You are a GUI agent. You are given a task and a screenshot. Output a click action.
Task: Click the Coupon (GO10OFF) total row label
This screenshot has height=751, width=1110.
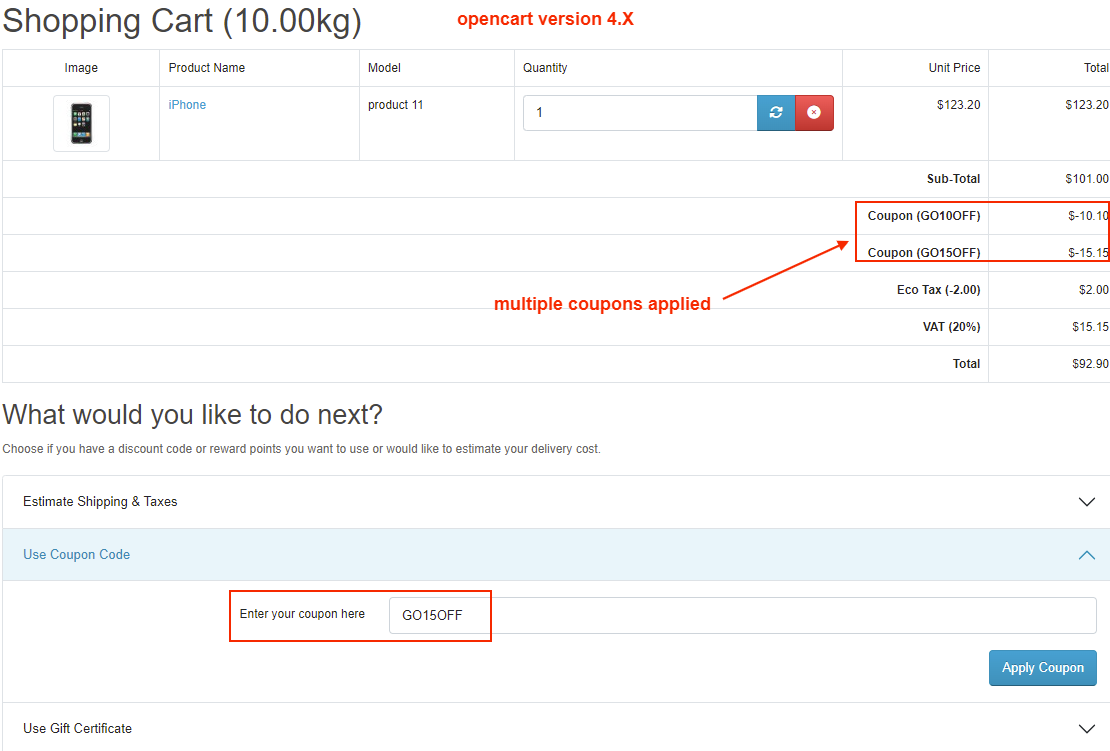coord(924,216)
